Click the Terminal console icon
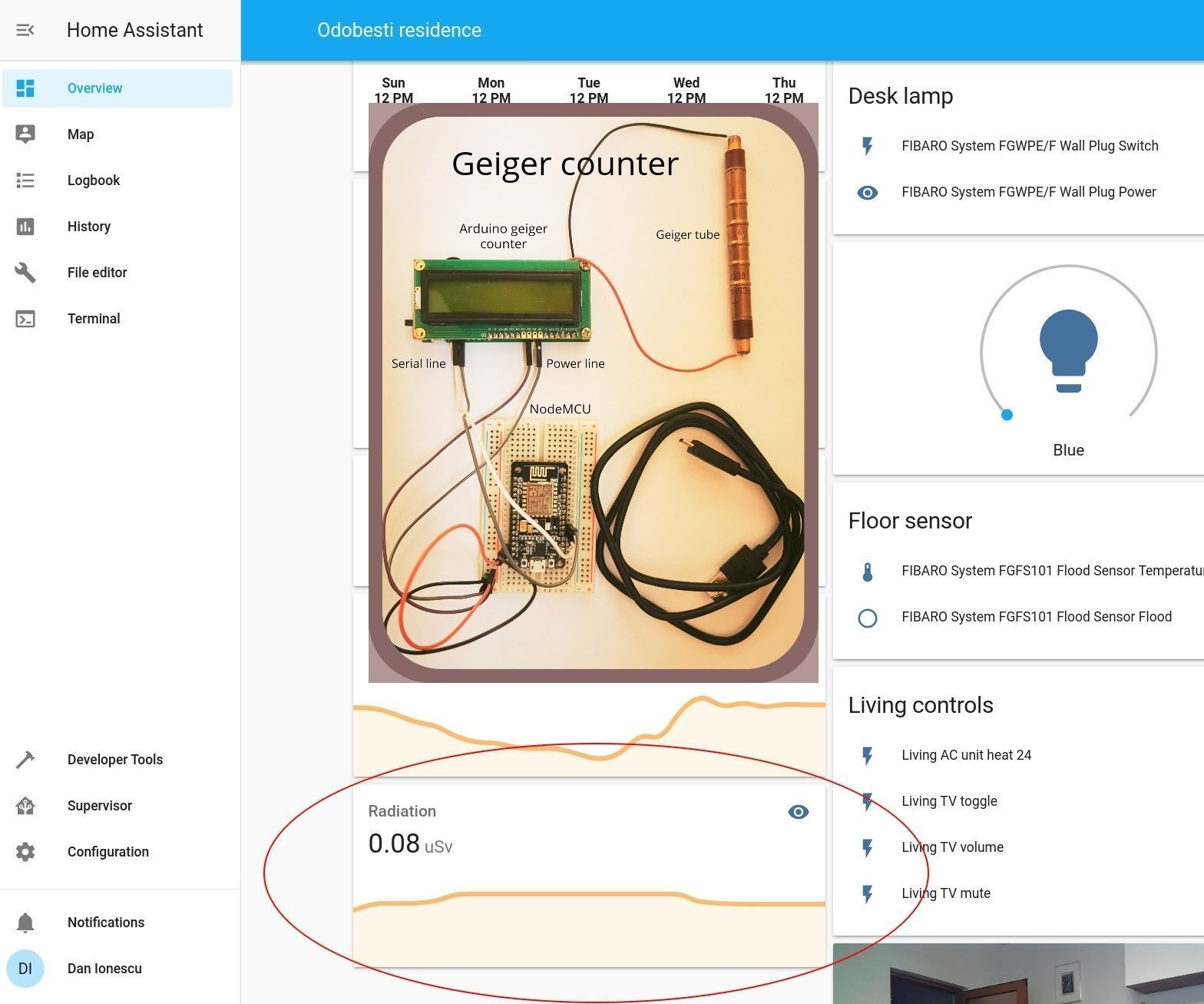1204x1004 pixels. point(25,319)
